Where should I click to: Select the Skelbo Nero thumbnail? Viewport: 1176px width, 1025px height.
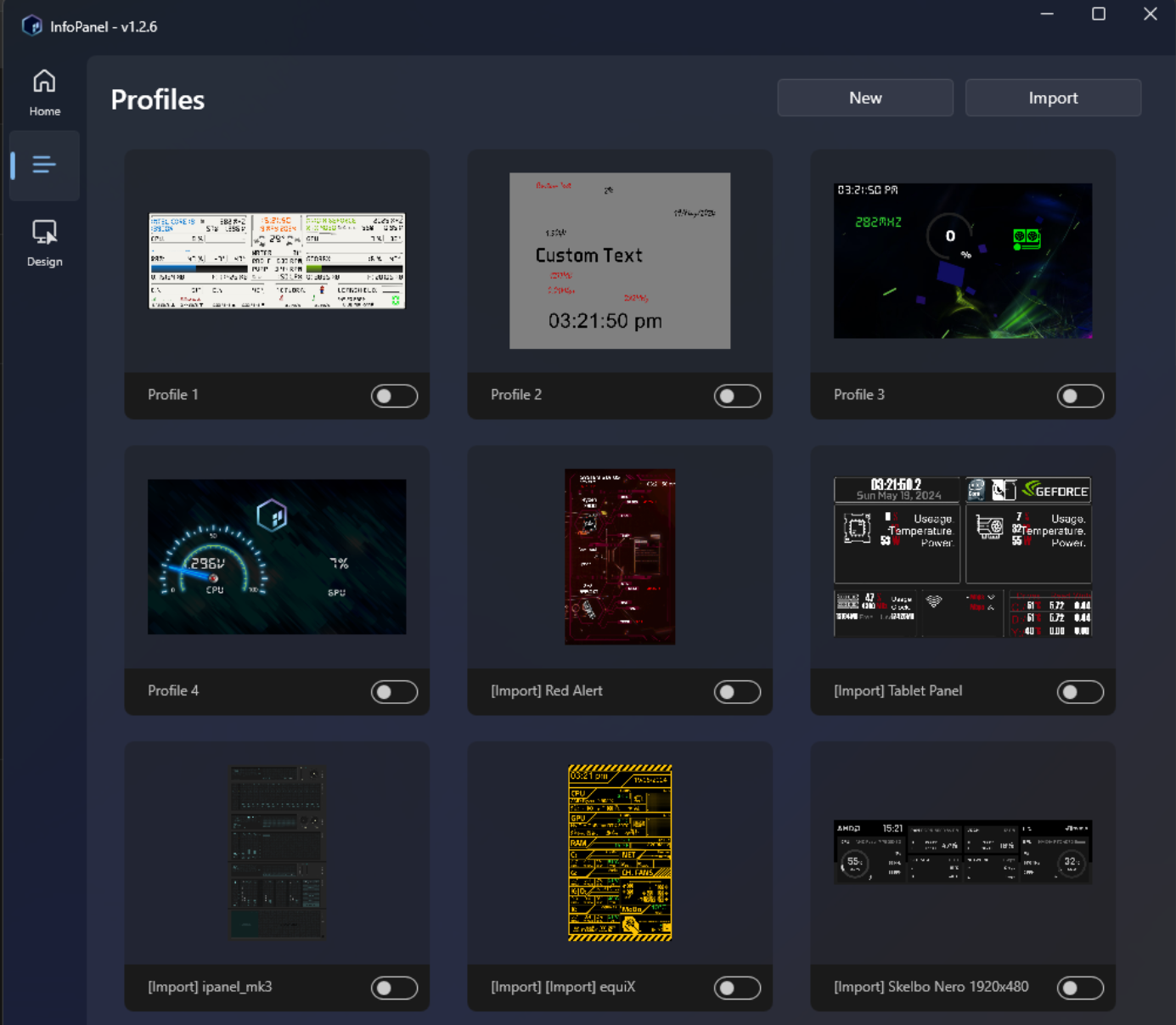click(963, 853)
